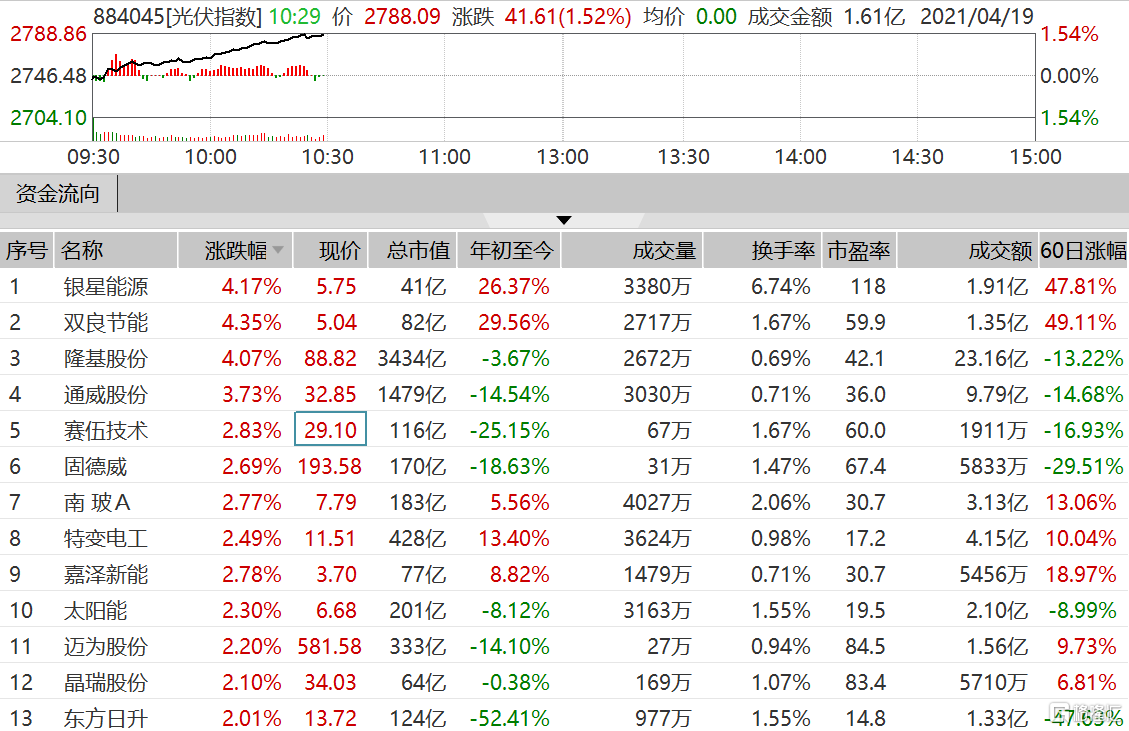Sort by 60日涨幅 column header
Image resolution: width=1129 pixels, height=731 pixels.
(1083, 251)
